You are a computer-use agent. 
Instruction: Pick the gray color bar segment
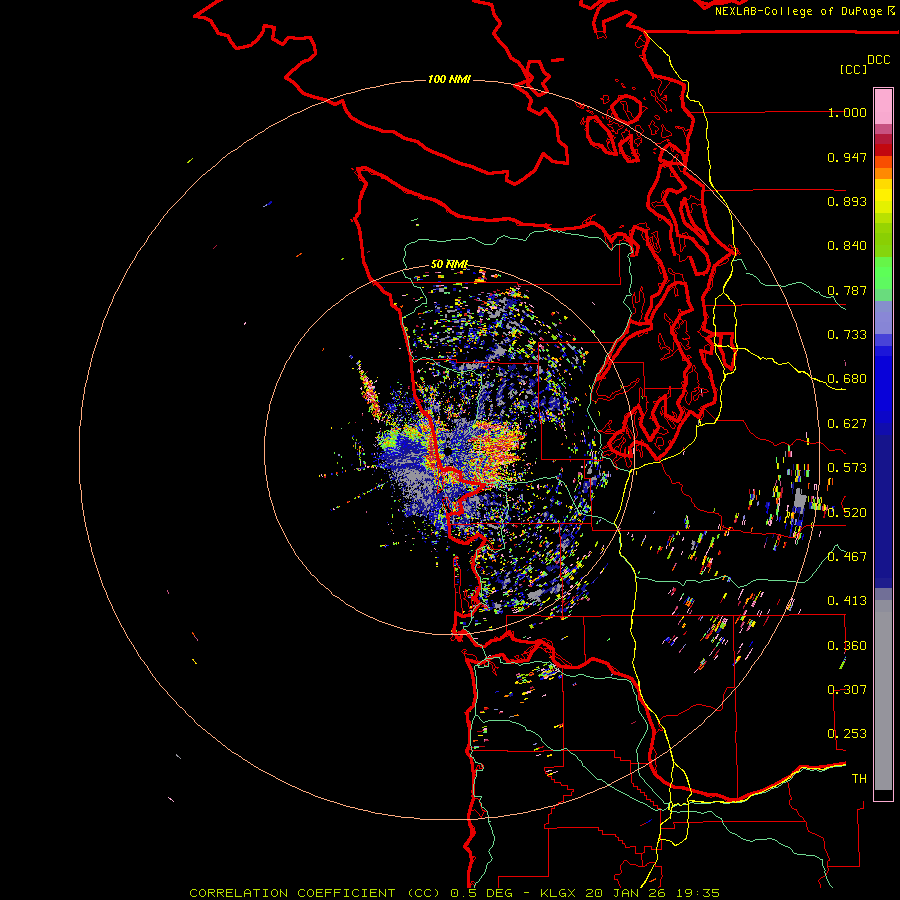[x=883, y=695]
